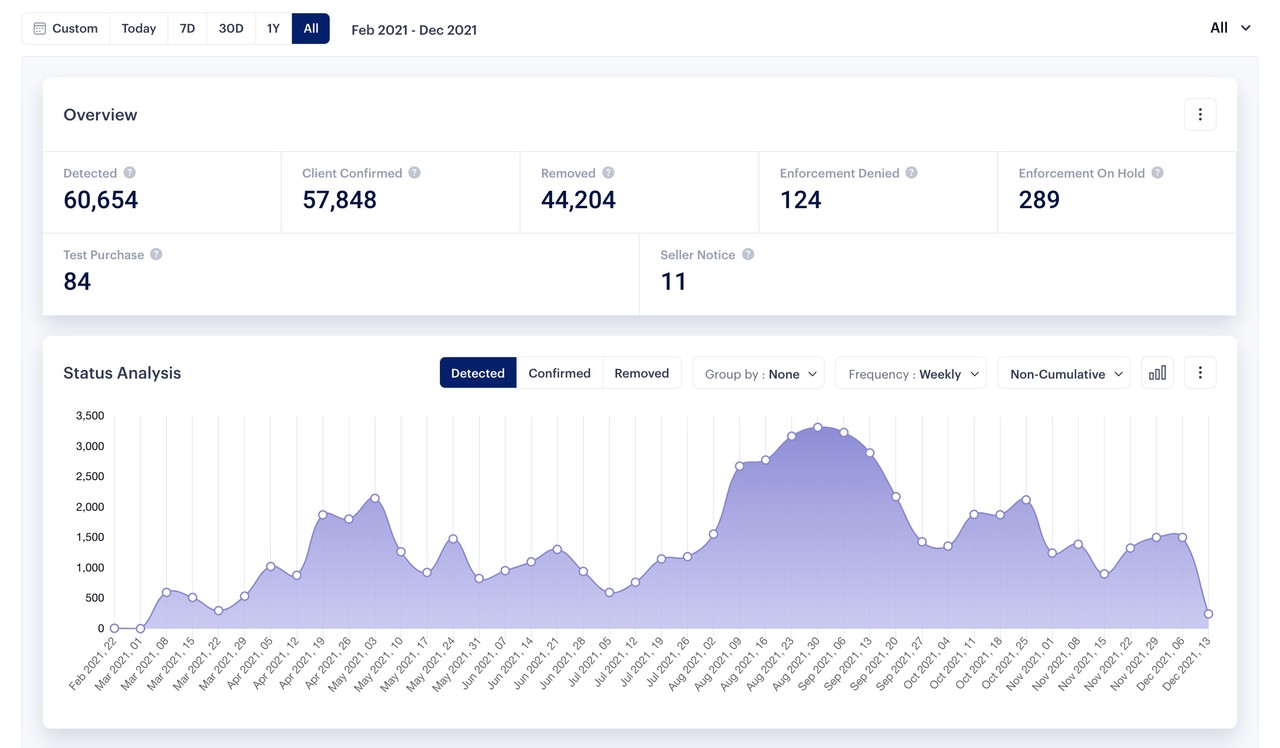Click the help icon next to Removed

(608, 173)
